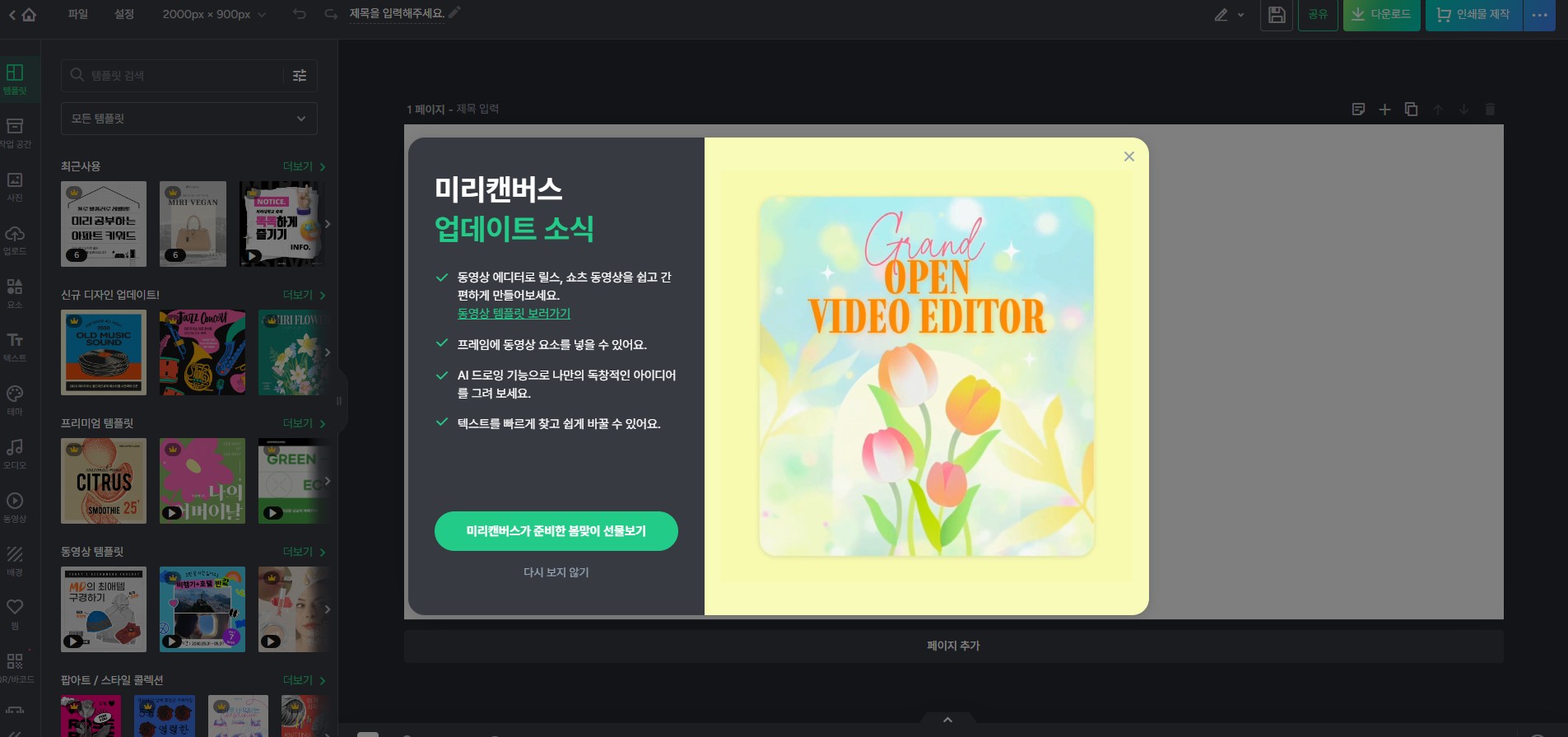The image size is (1568, 737).
Task: Open the 템플릿 sidebar panel
Action: click(x=15, y=80)
